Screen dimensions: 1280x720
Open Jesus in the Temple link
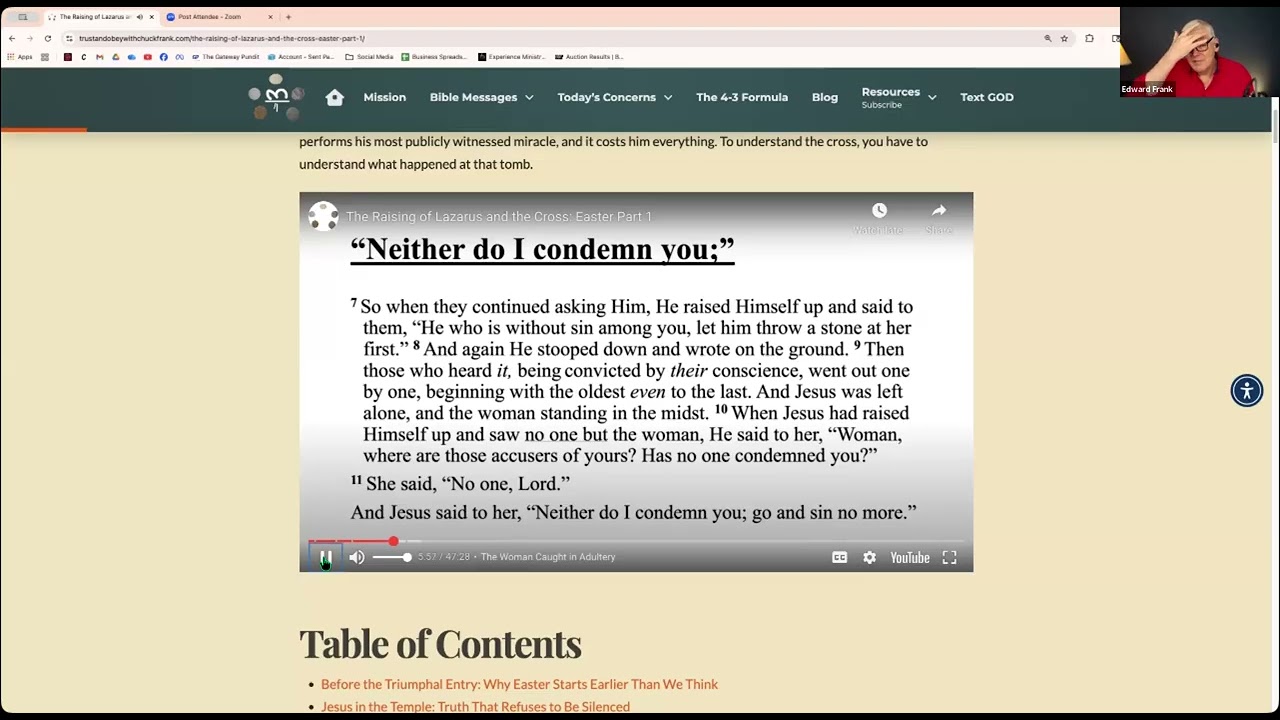pos(475,706)
